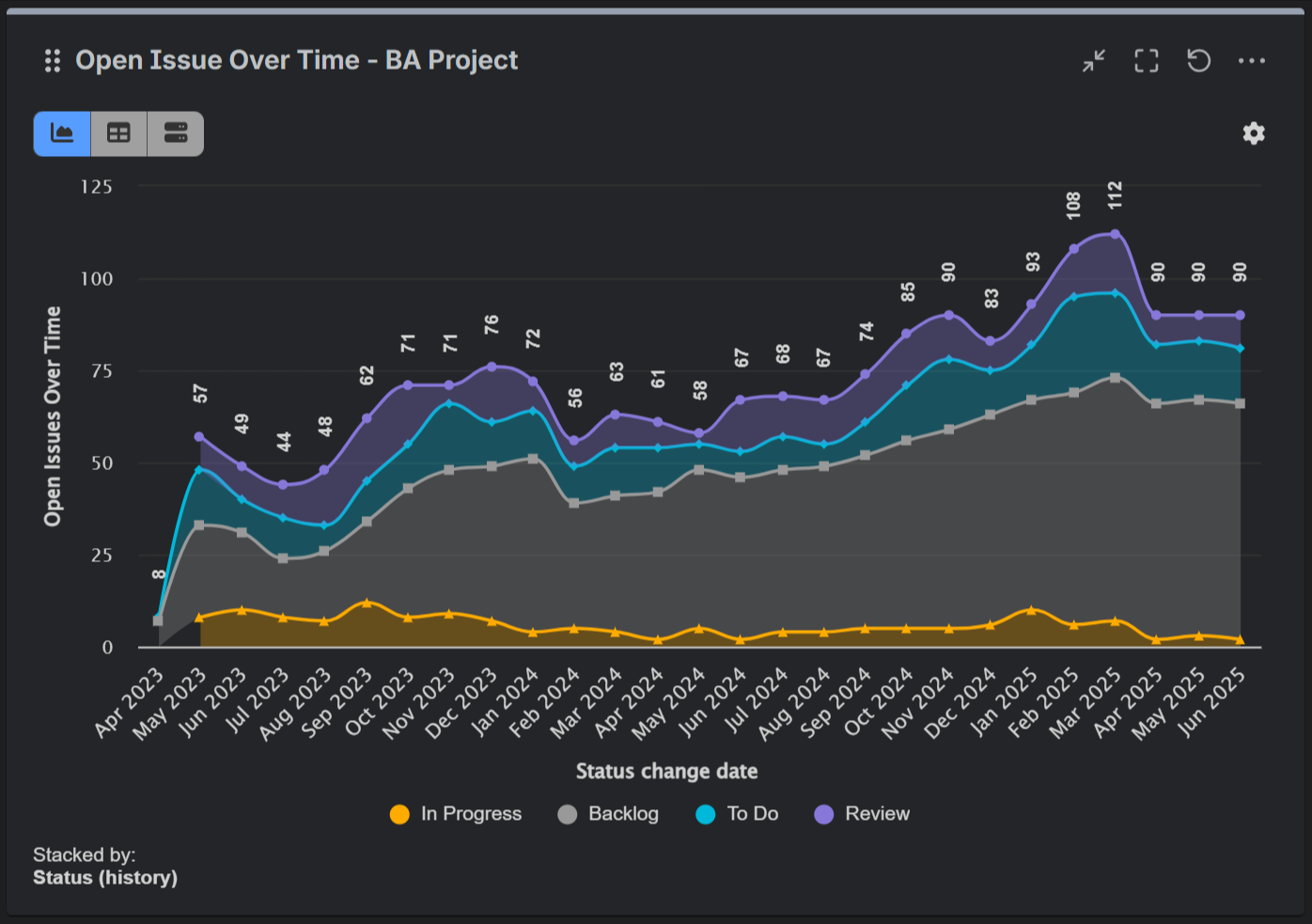Hide the Backlog series via its legend entry
Screen dimensions: 1312x924
pos(609,814)
